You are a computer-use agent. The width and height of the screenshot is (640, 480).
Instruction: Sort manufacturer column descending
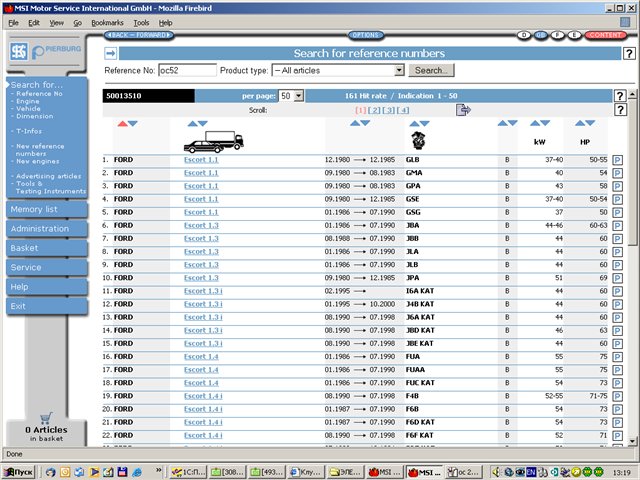point(133,124)
